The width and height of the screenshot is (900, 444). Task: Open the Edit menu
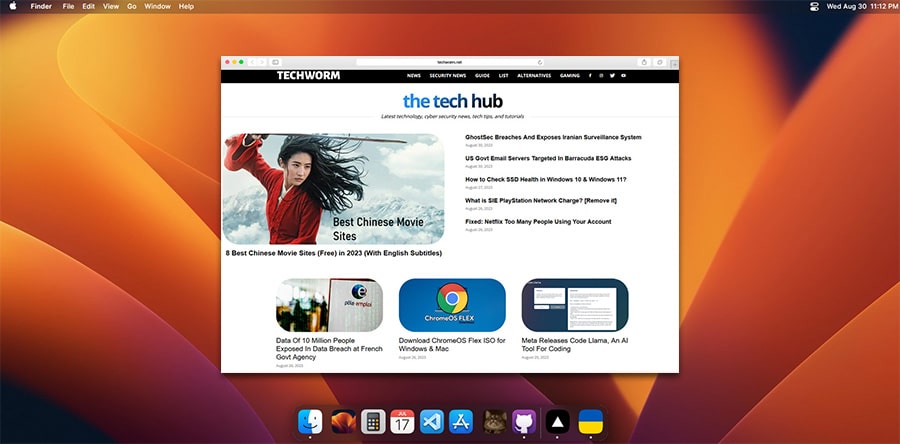88,6
